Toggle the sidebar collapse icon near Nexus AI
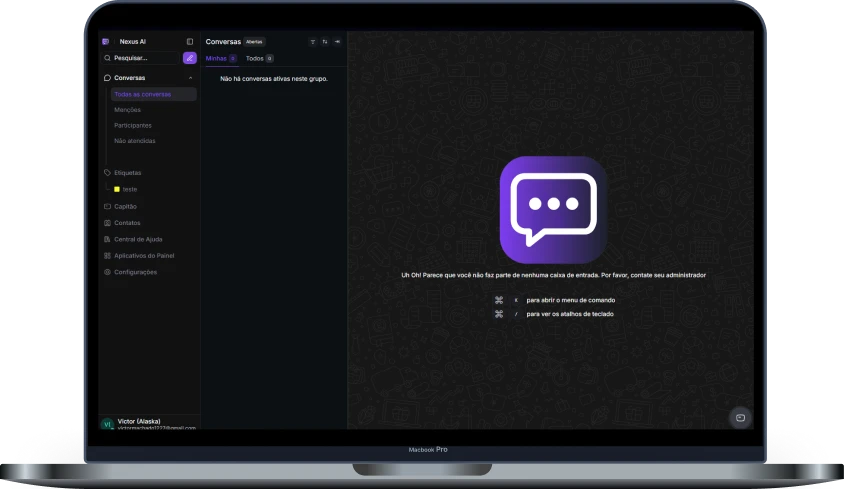The width and height of the screenshot is (844, 489). [190, 42]
